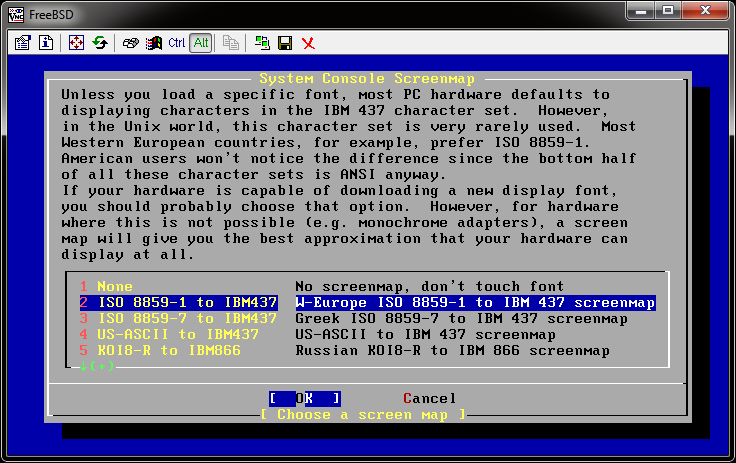Viewport: 736px width, 463px height.
Task: Show the connection info dialog
Action: coord(46,43)
